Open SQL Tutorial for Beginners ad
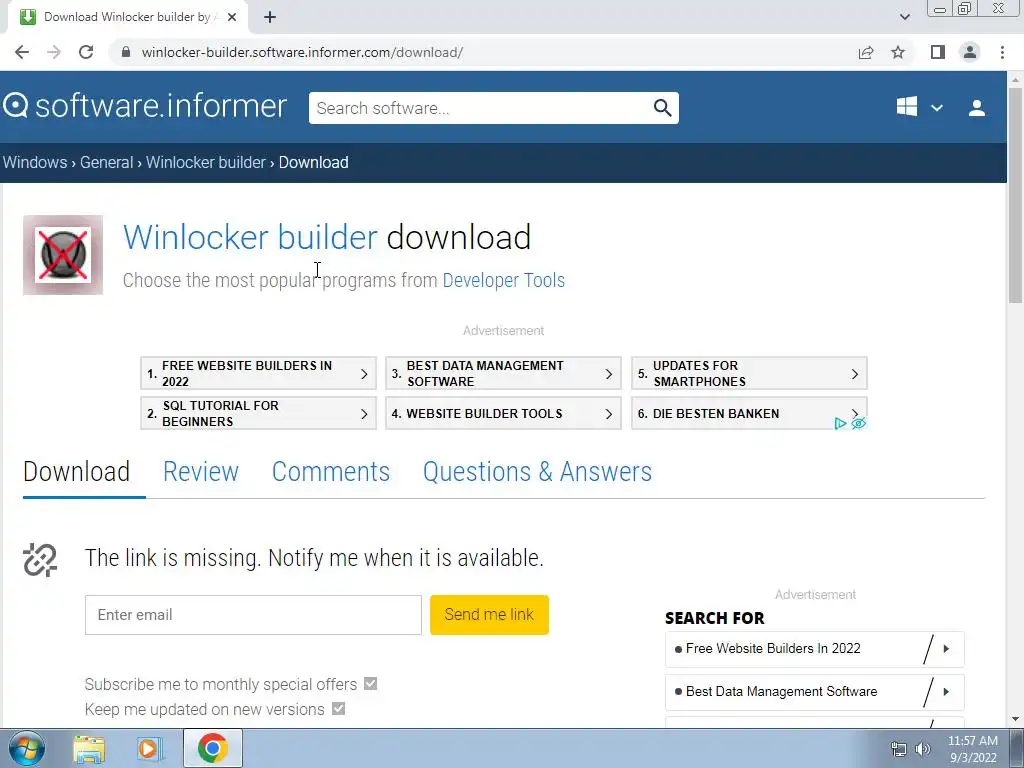 (x=259, y=413)
